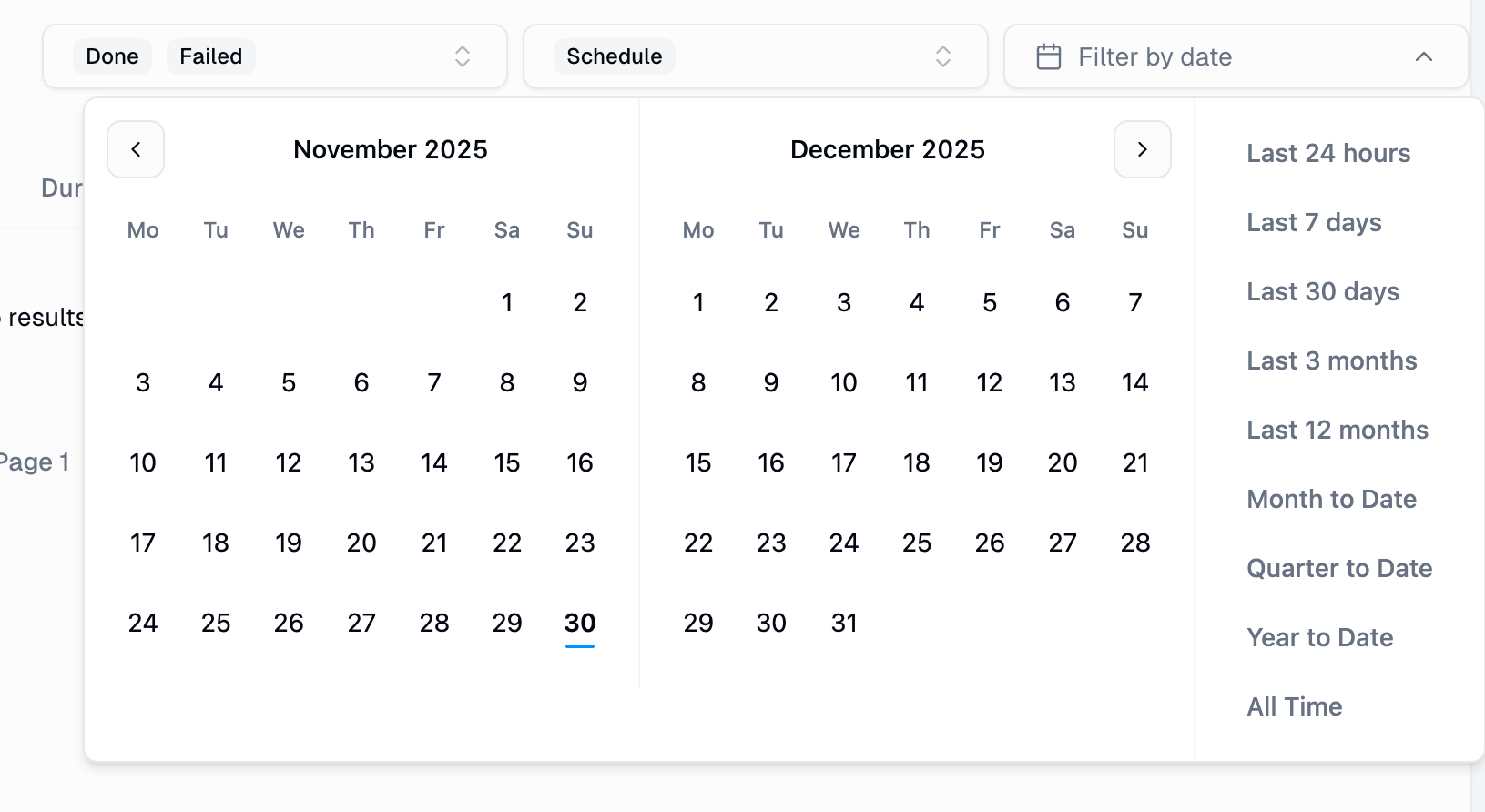Choose the Last 7 days preset

1314,222
